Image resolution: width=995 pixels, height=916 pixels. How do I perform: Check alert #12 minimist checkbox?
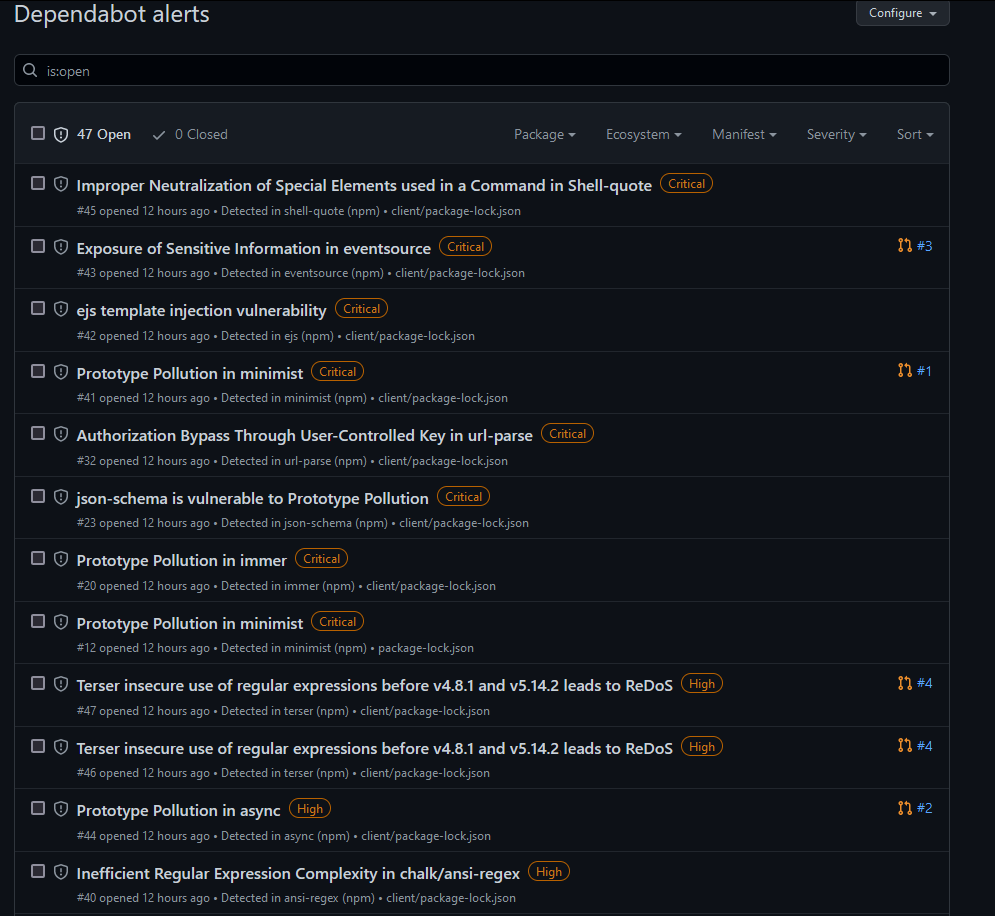click(38, 621)
